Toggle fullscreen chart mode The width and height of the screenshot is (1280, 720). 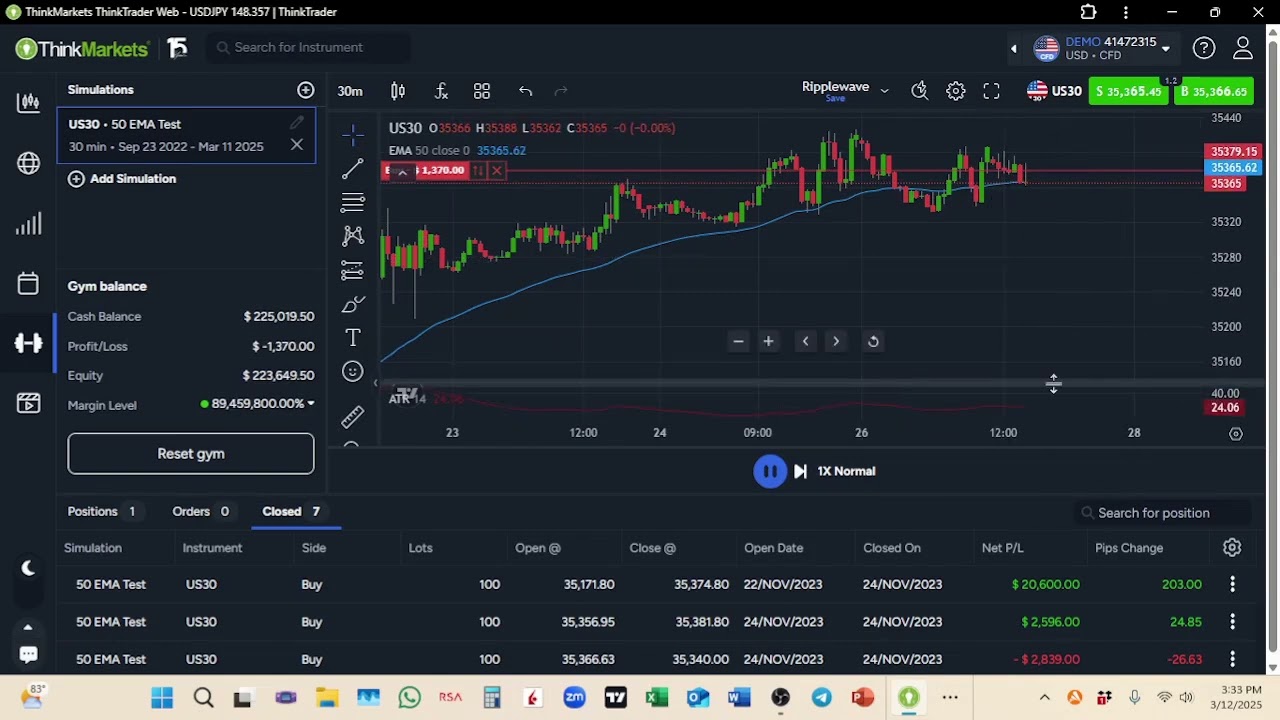coord(991,91)
